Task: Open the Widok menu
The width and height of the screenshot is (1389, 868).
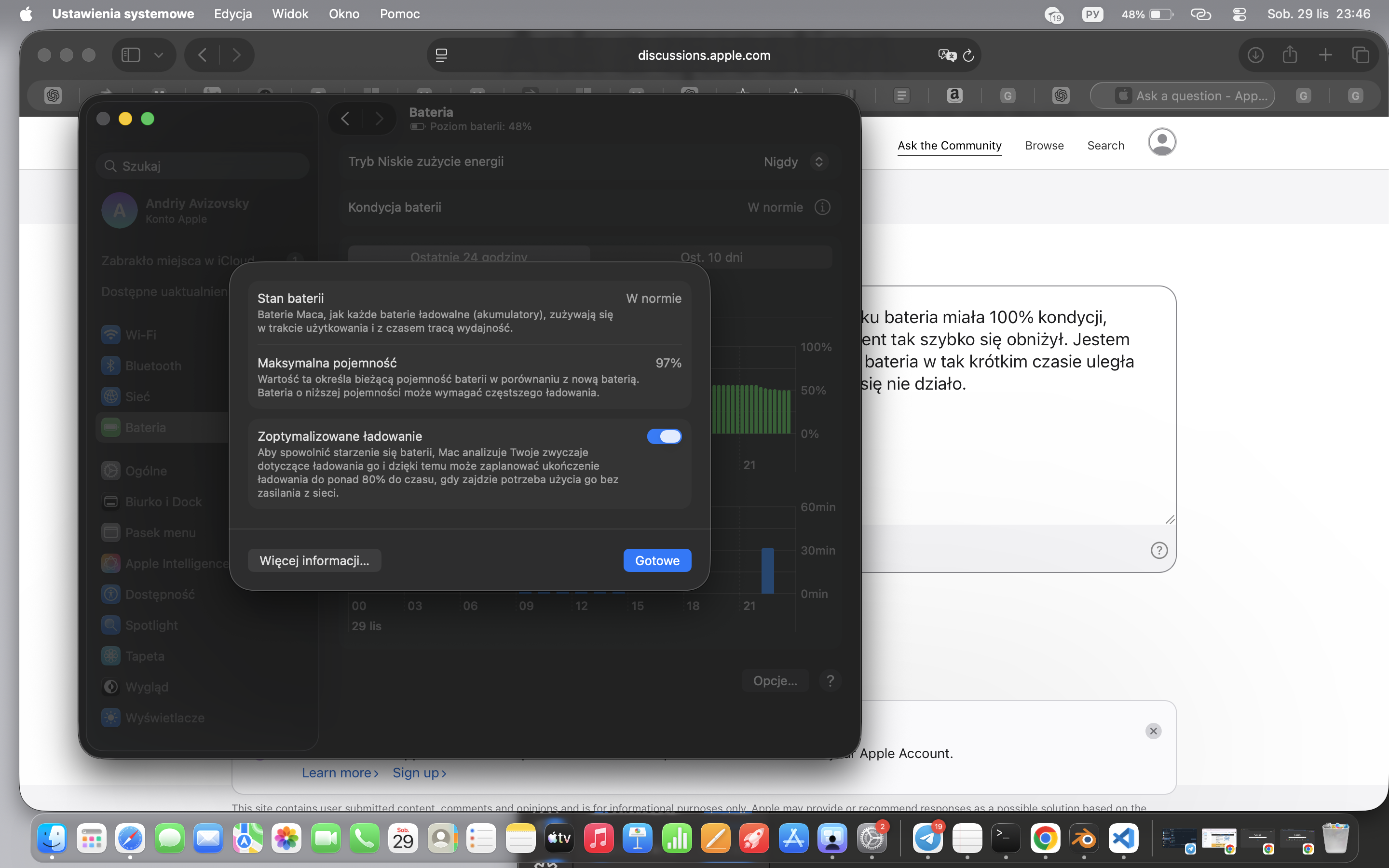Action: (290, 14)
